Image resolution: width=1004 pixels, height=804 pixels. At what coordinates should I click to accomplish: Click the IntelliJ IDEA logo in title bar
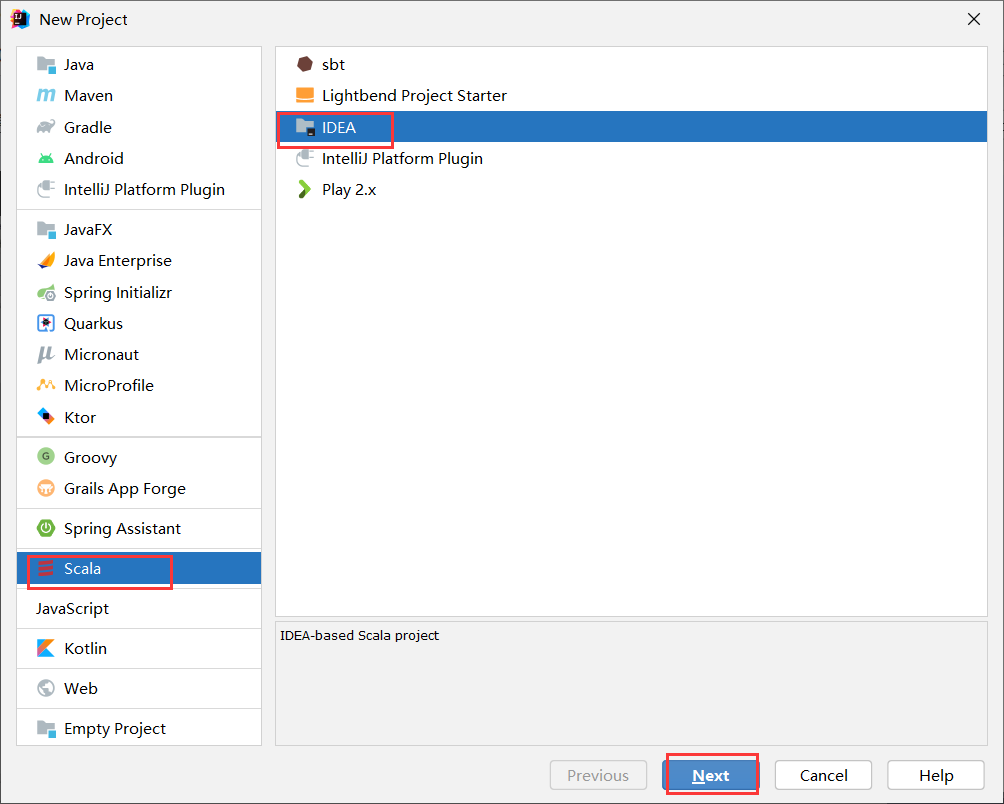coord(20,19)
